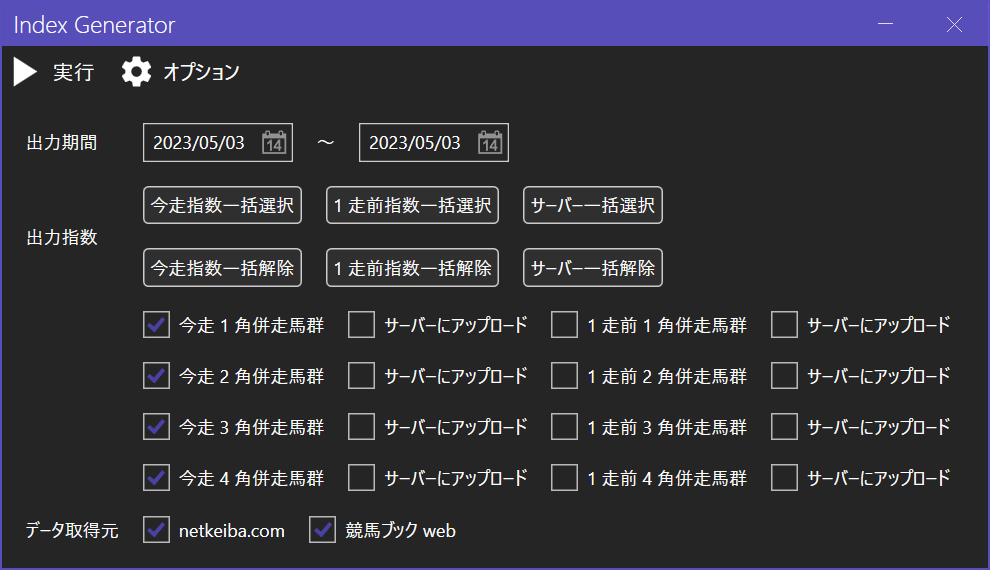The height and width of the screenshot is (570, 990).
Task: Check １走前２角併走馬群 checkbox
Action: pyautogui.click(x=564, y=376)
